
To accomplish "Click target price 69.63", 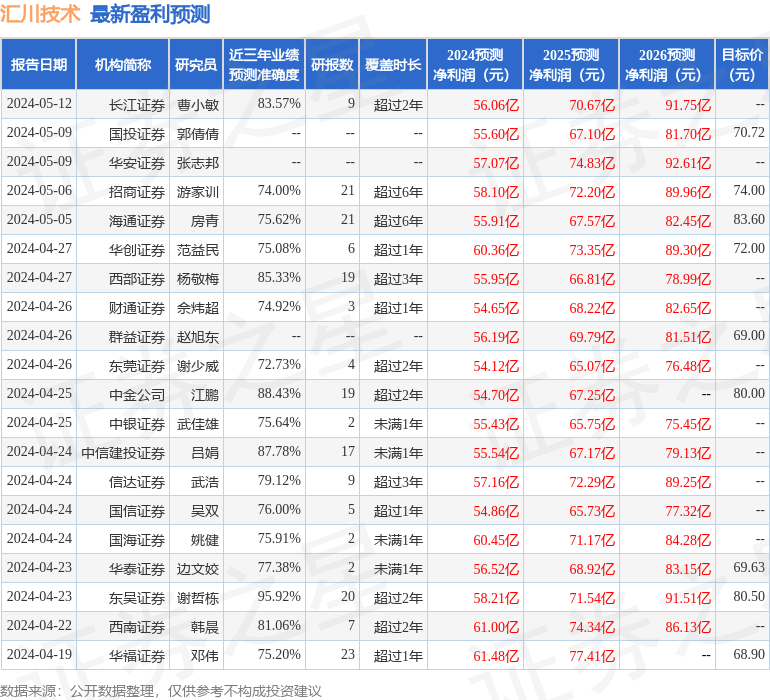I will 749,567.
